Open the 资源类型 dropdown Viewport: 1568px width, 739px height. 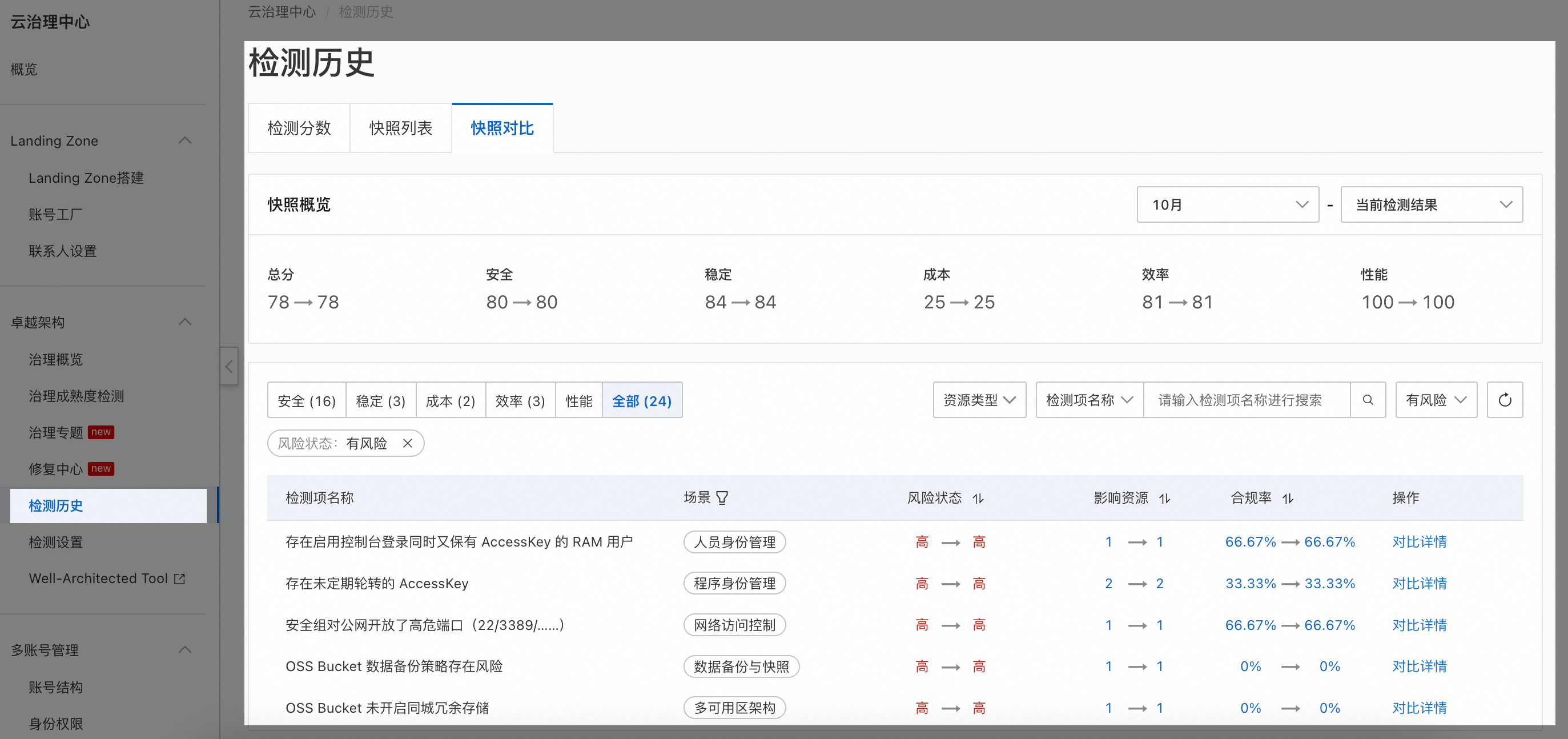coord(979,400)
